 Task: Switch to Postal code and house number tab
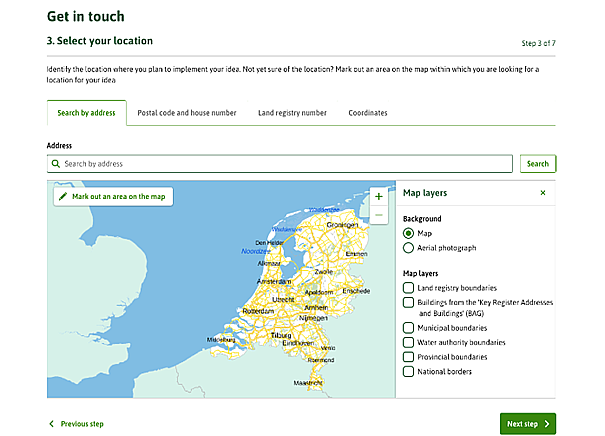(187, 113)
